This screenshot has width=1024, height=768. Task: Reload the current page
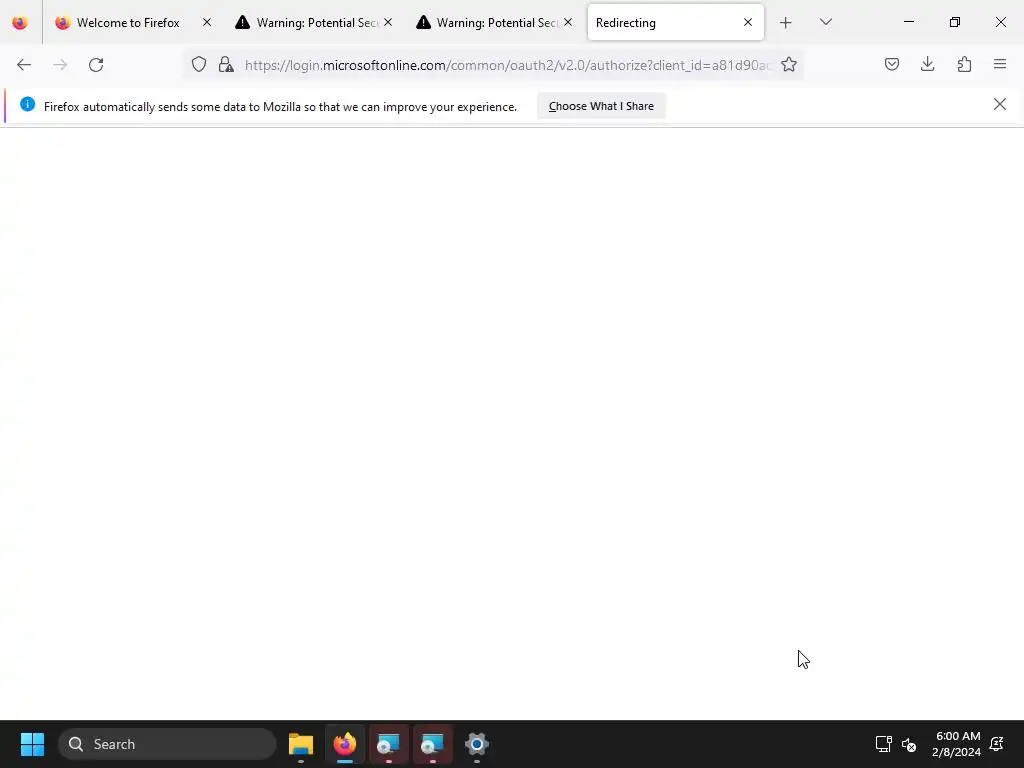[96, 65]
